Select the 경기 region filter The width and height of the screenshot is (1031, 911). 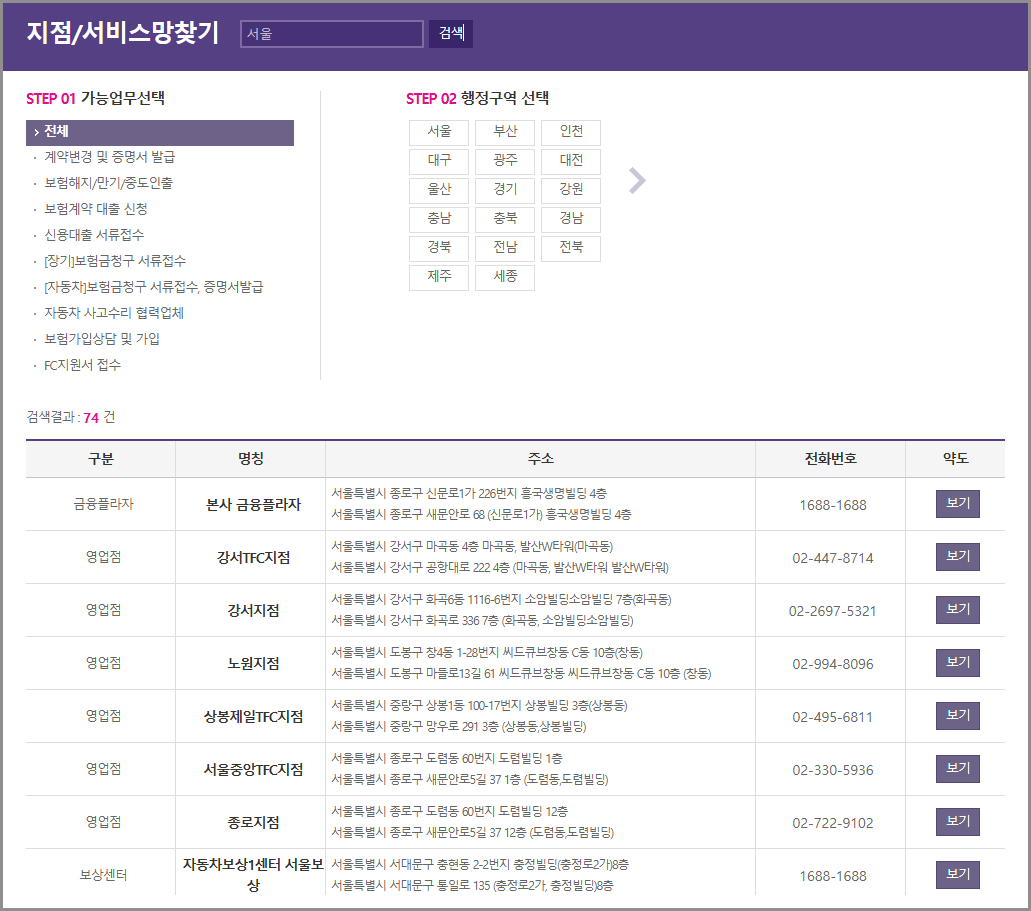[x=505, y=190]
